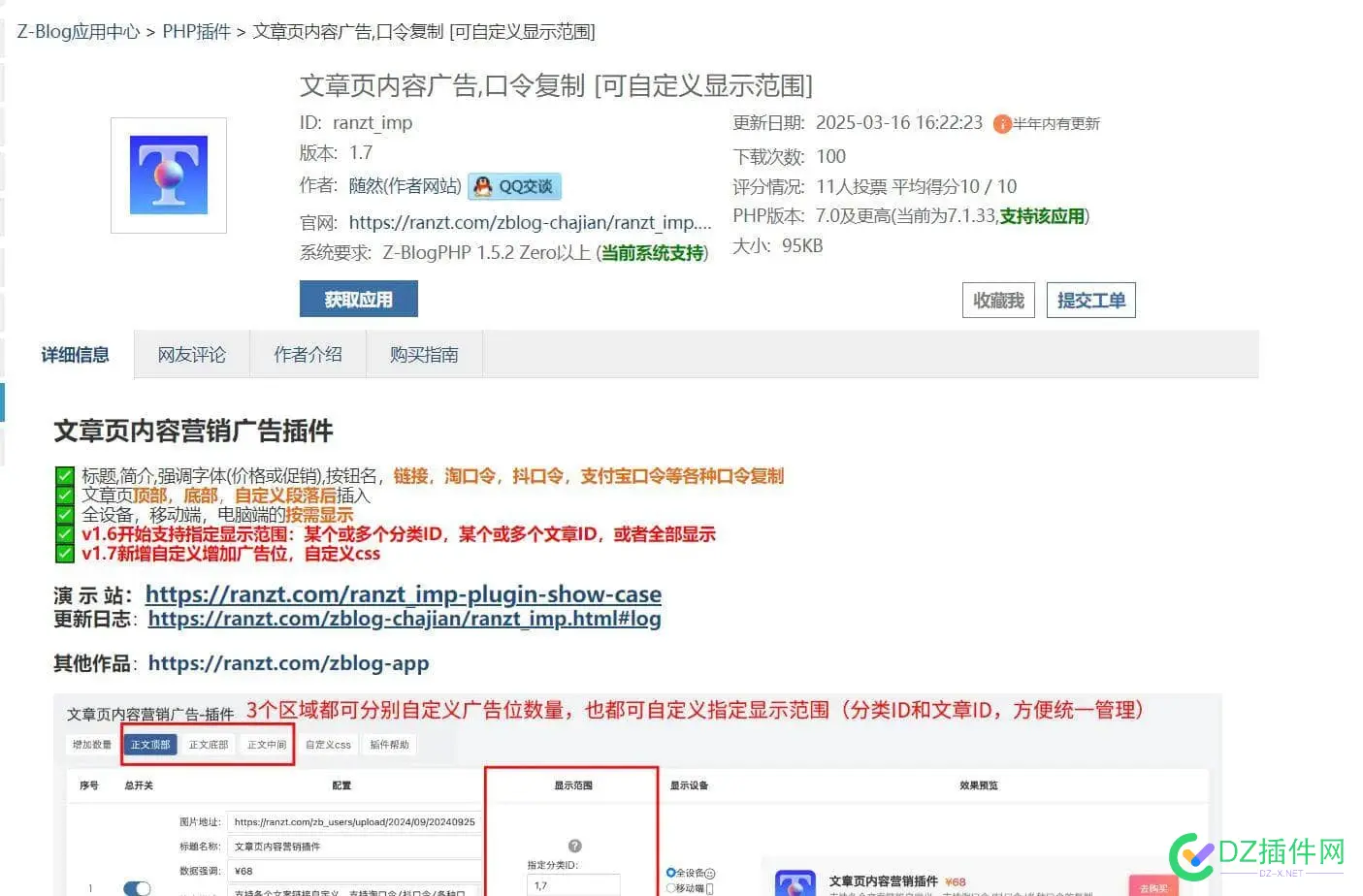Switch to the 网友评论 tab

pos(191,354)
